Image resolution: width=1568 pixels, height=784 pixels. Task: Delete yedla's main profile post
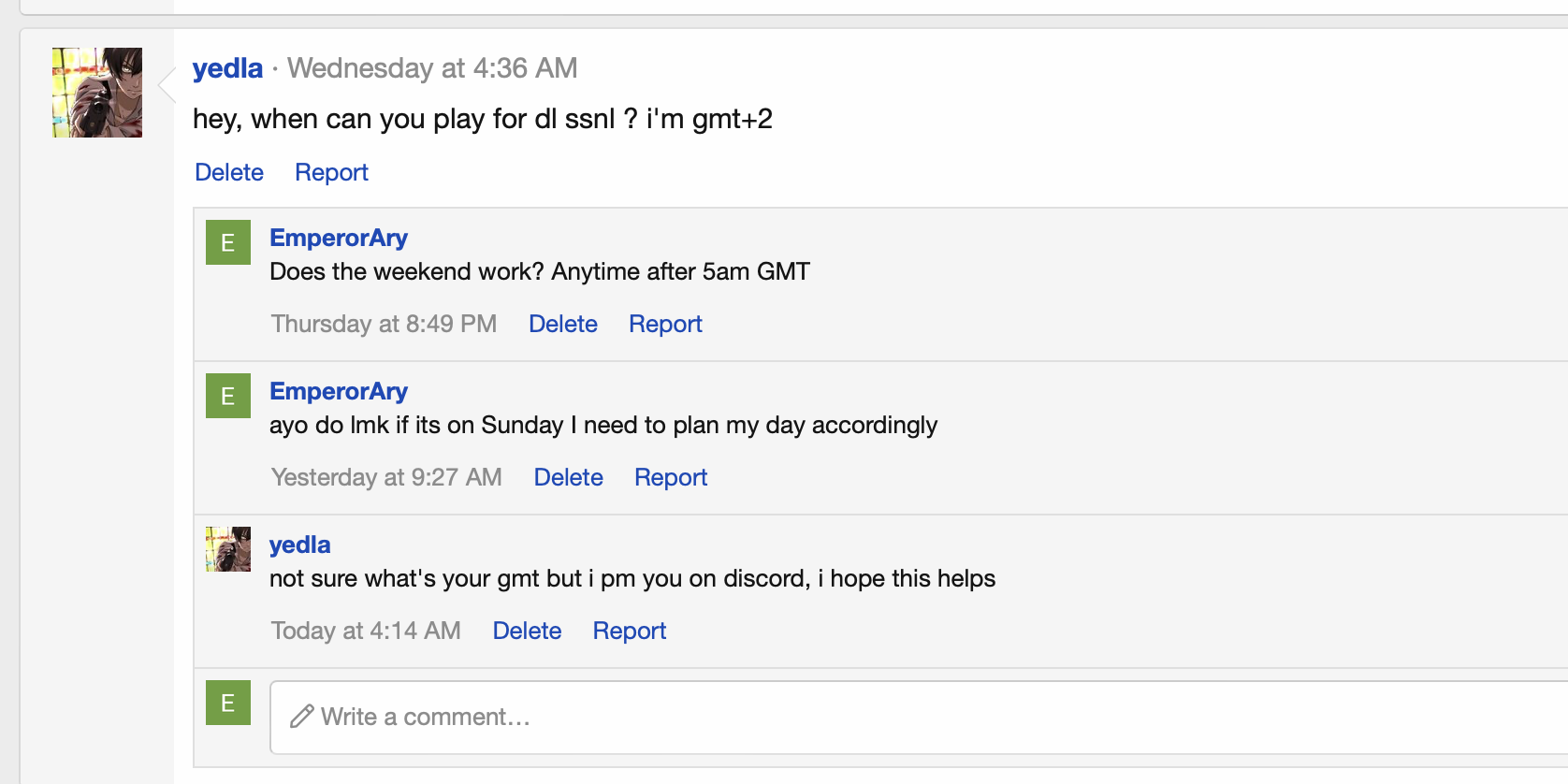point(229,172)
